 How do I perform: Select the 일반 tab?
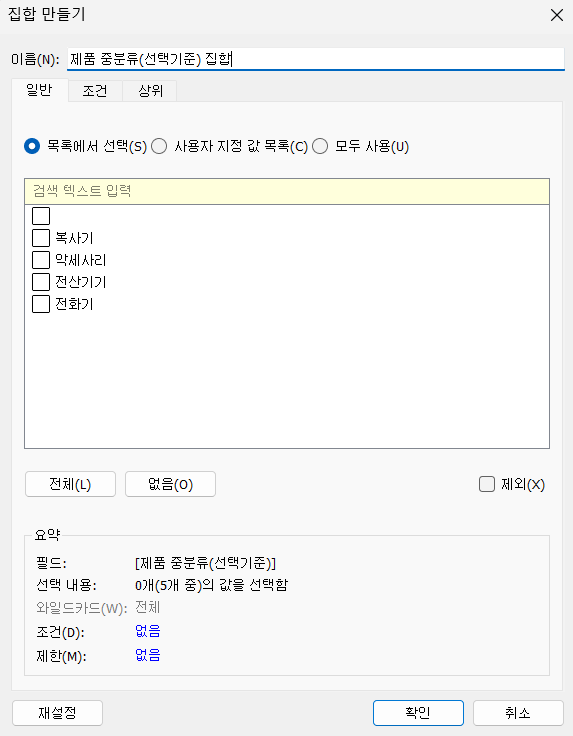39,90
